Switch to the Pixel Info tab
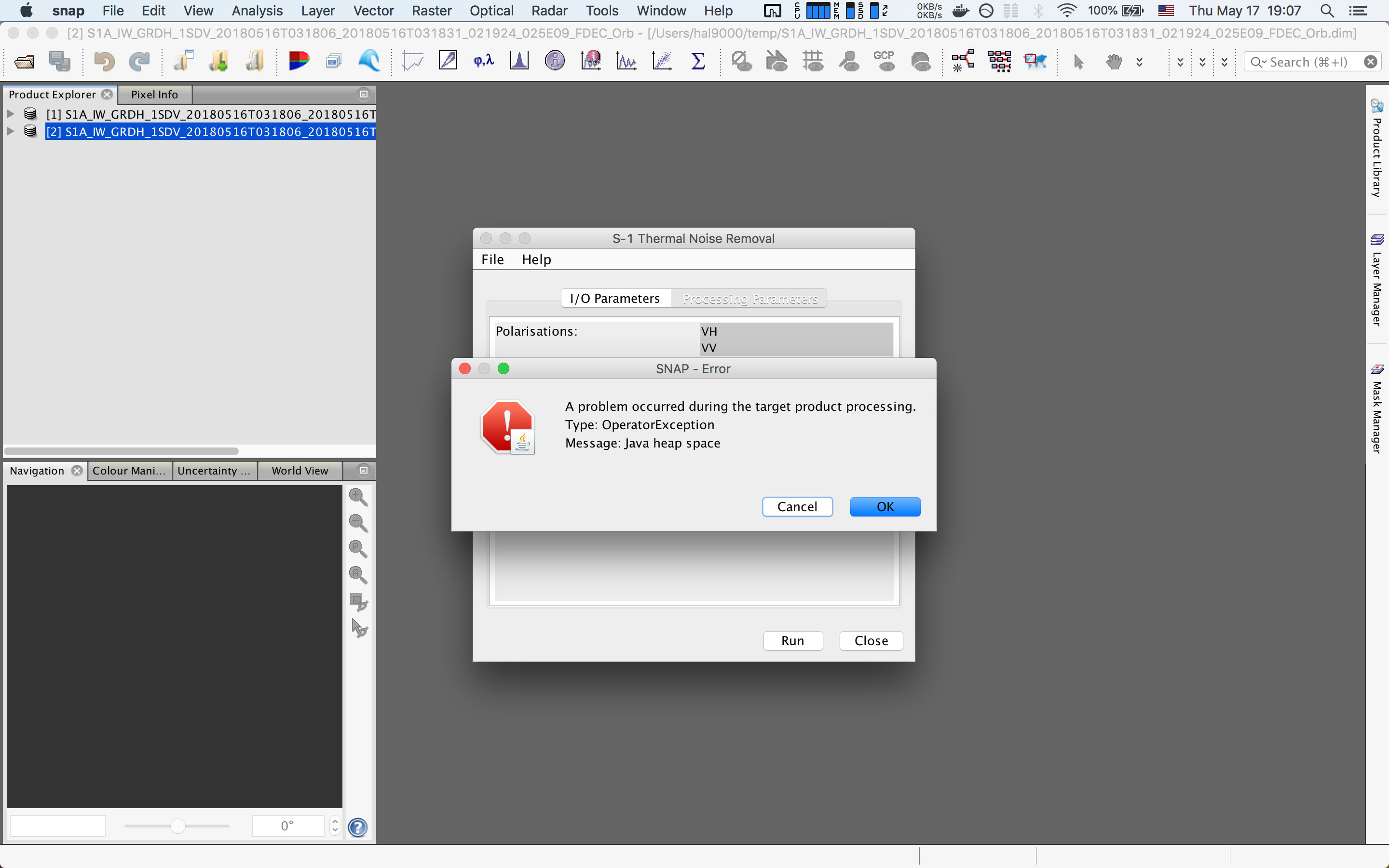The image size is (1389, 868). 154,94
